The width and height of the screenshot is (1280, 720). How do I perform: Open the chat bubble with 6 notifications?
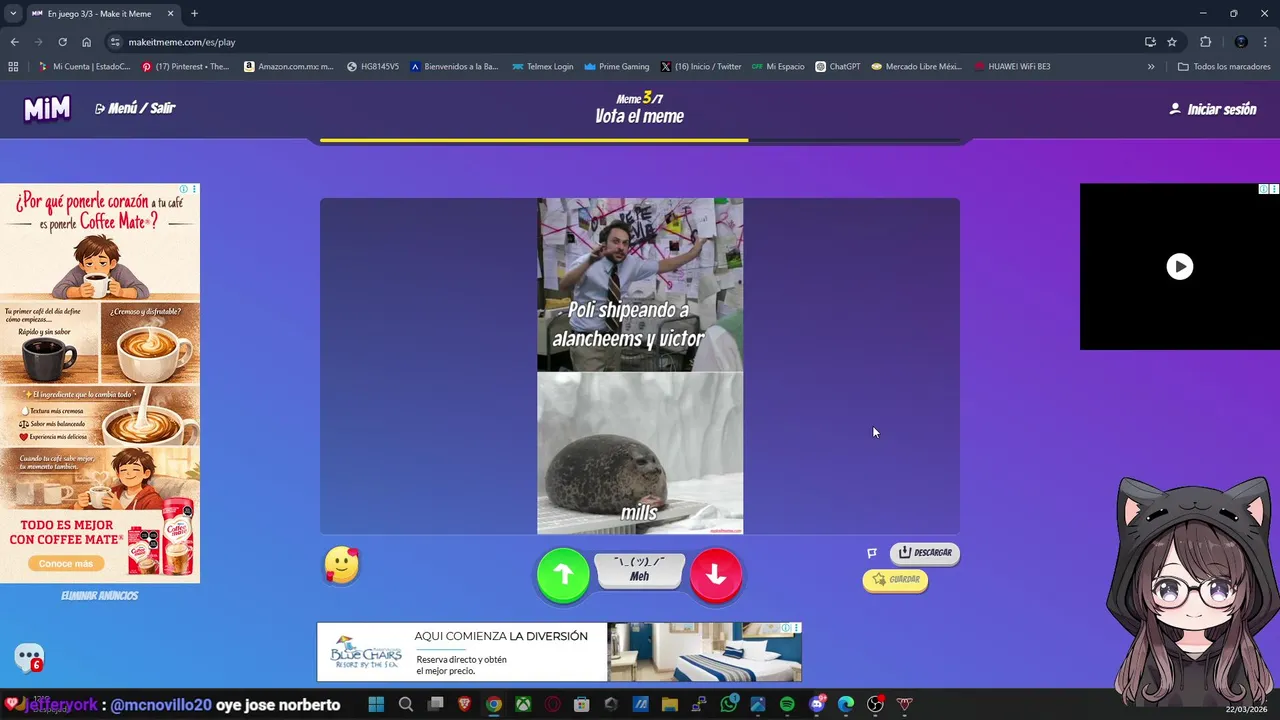click(x=29, y=658)
